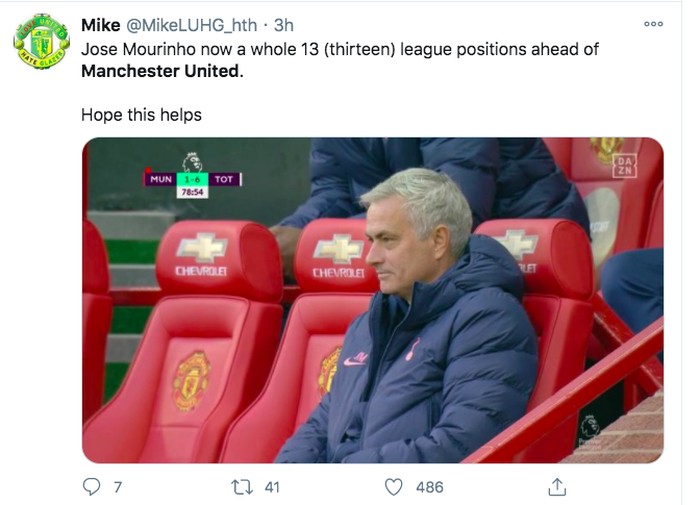Like the tweet with the heart icon
Viewport: 700px width, 505px height.
point(394,487)
